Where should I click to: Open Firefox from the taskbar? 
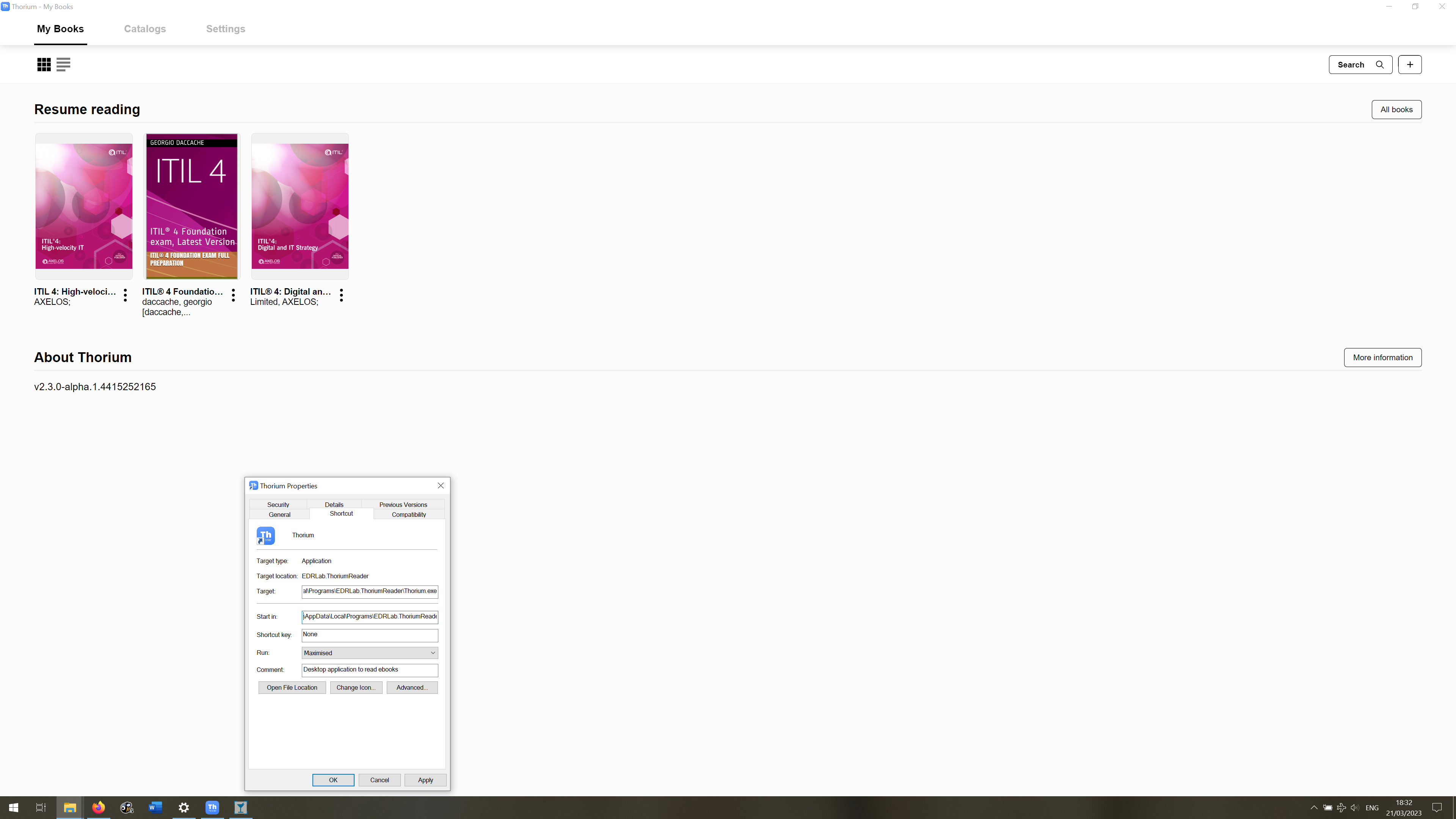pyautogui.click(x=98, y=807)
